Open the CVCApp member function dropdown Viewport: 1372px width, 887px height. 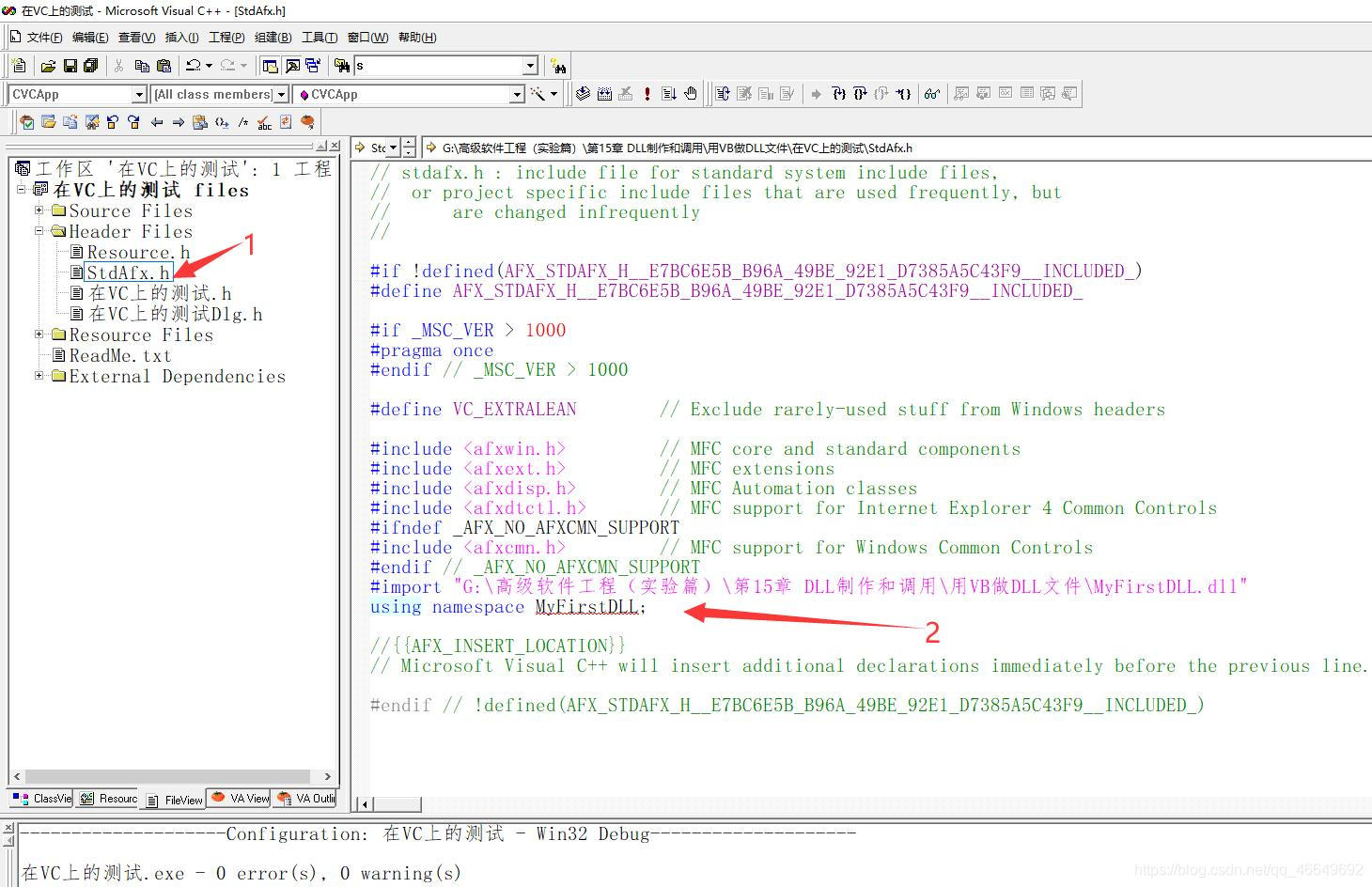(x=516, y=94)
